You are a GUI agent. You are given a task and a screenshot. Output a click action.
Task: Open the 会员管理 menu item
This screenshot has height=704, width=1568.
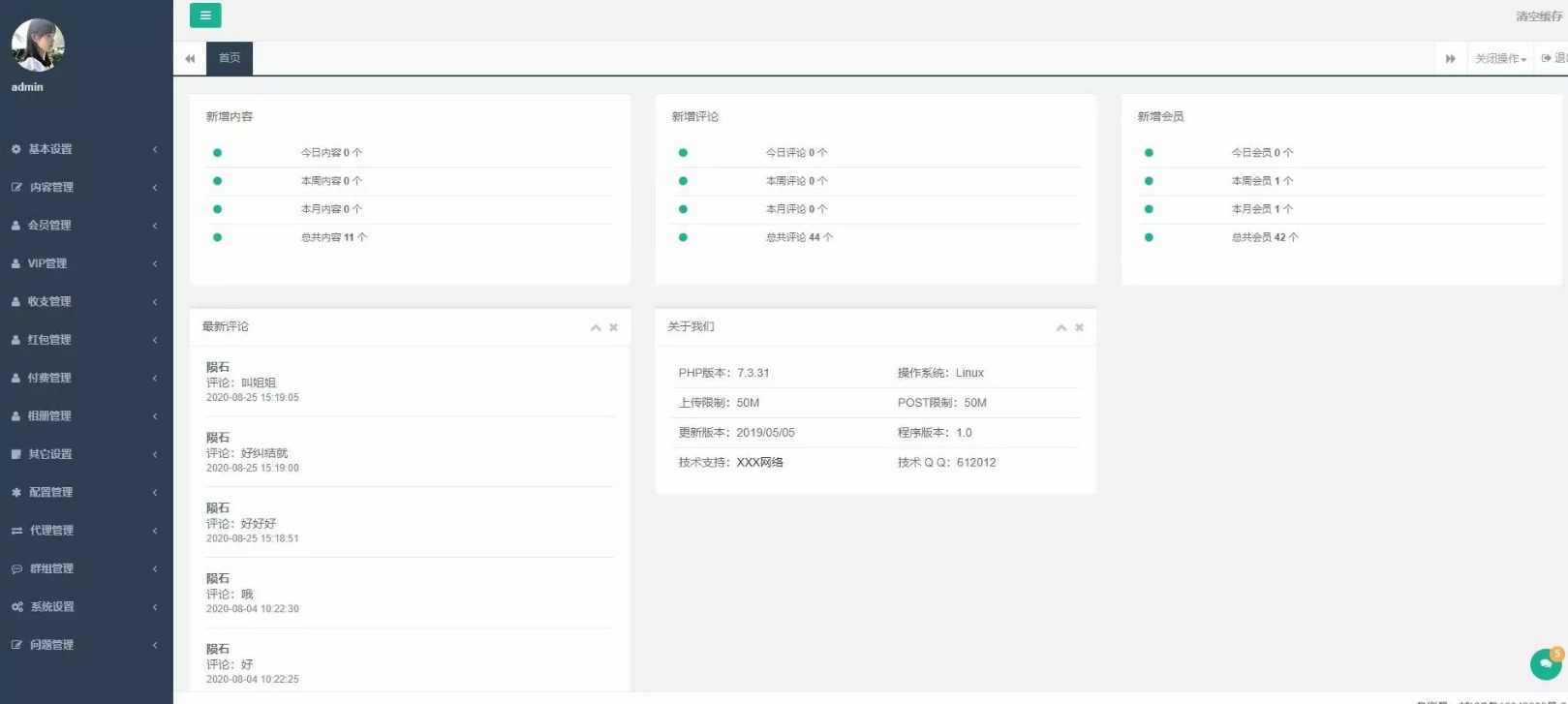[49, 226]
